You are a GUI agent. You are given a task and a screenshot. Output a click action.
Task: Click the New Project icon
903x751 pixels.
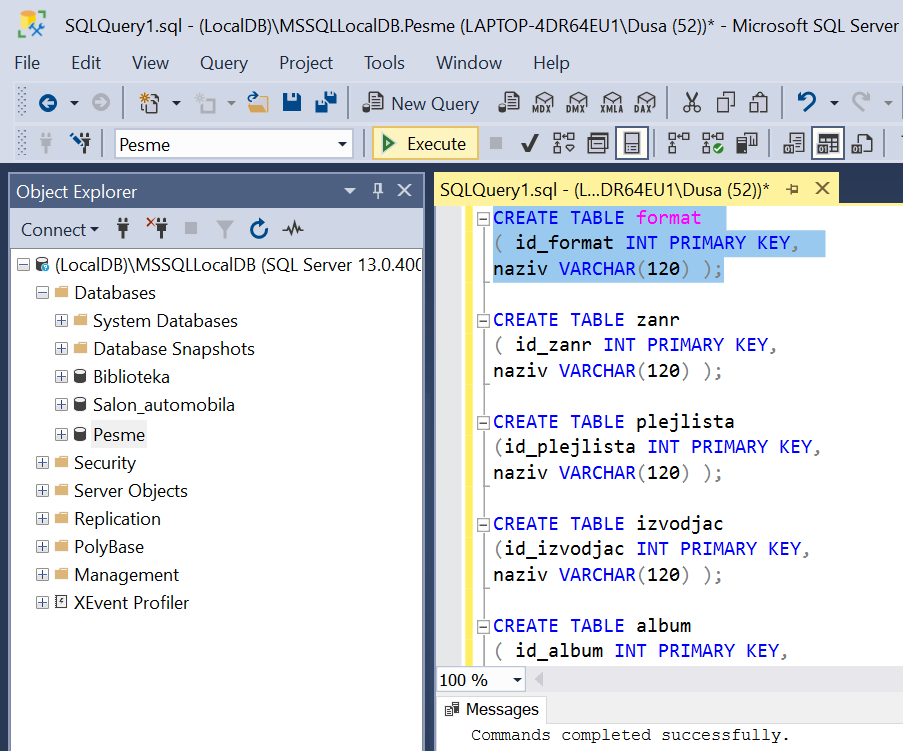click(150, 103)
